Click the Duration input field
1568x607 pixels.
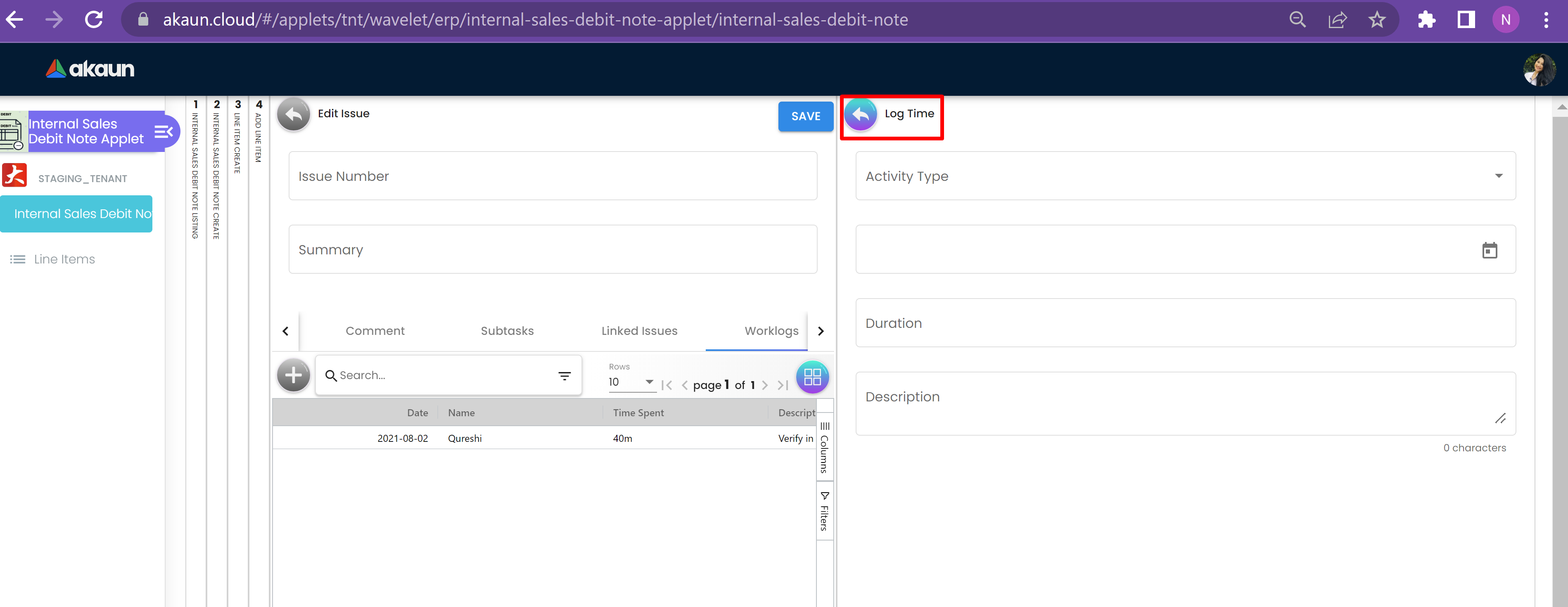(1184, 323)
